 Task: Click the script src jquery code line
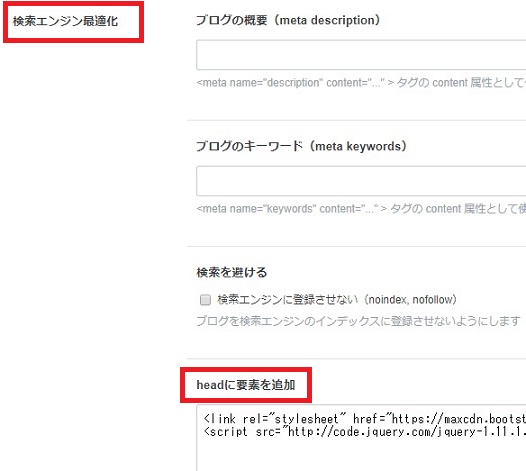tap(365, 432)
